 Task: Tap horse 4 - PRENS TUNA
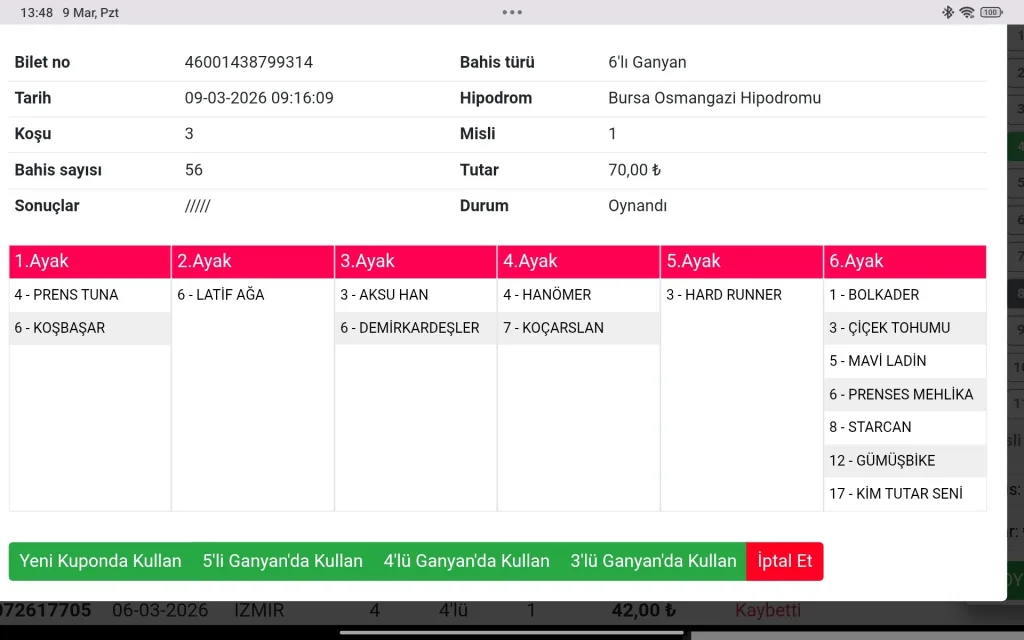point(66,295)
